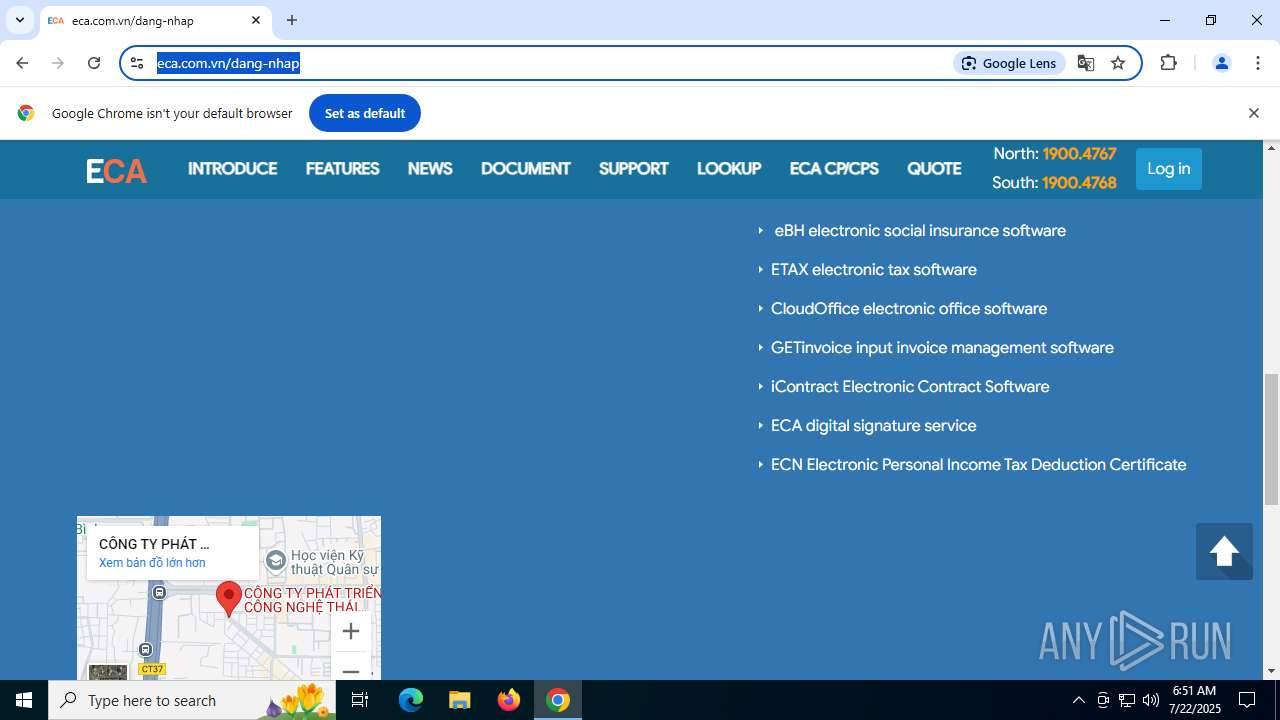Open ECA digital signature service link

pos(873,426)
